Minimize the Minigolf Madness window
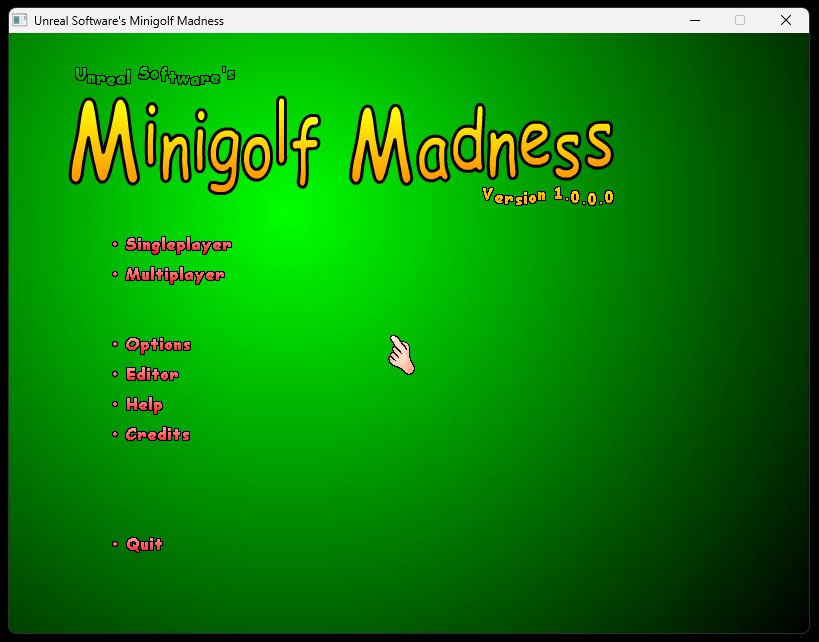 tap(695, 20)
